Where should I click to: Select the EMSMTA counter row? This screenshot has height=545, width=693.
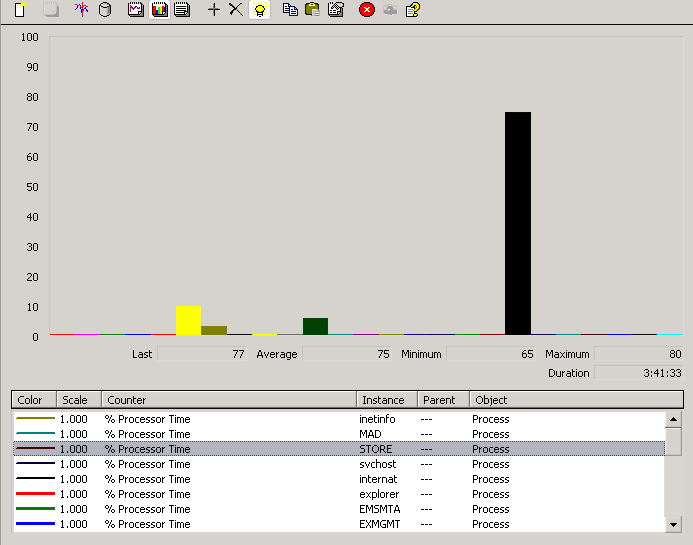[339, 509]
